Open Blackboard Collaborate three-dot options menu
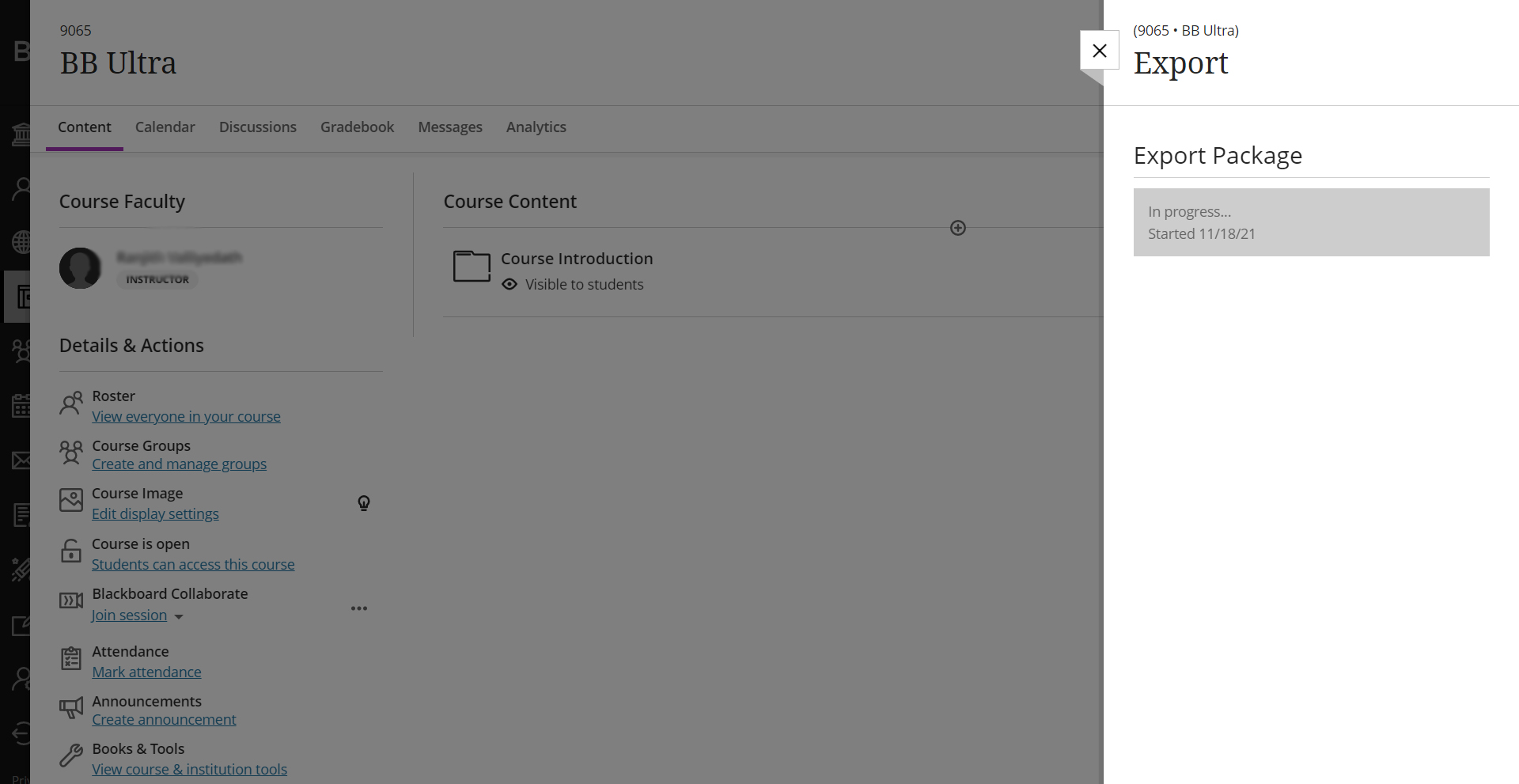This screenshot has height=784, width=1519. [x=359, y=608]
